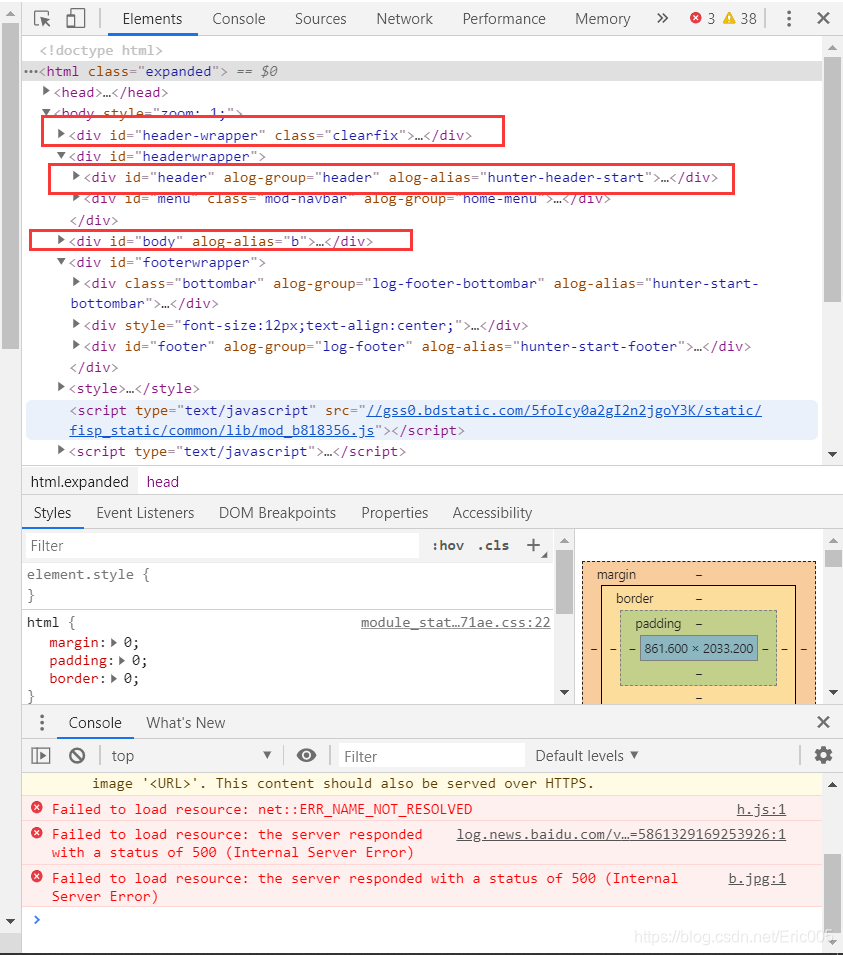This screenshot has height=955, width=843.
Task: Toggle the console sidebar icon
Action: pyautogui.click(x=41, y=756)
